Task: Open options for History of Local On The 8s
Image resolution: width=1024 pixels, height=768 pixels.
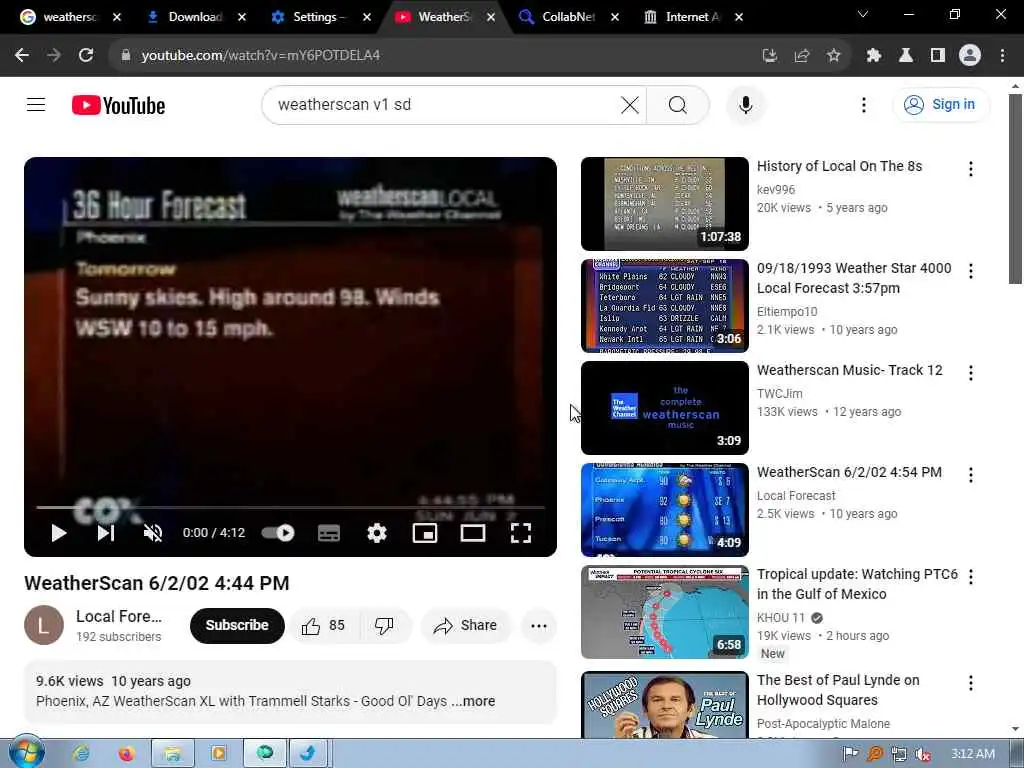Action: tap(970, 169)
